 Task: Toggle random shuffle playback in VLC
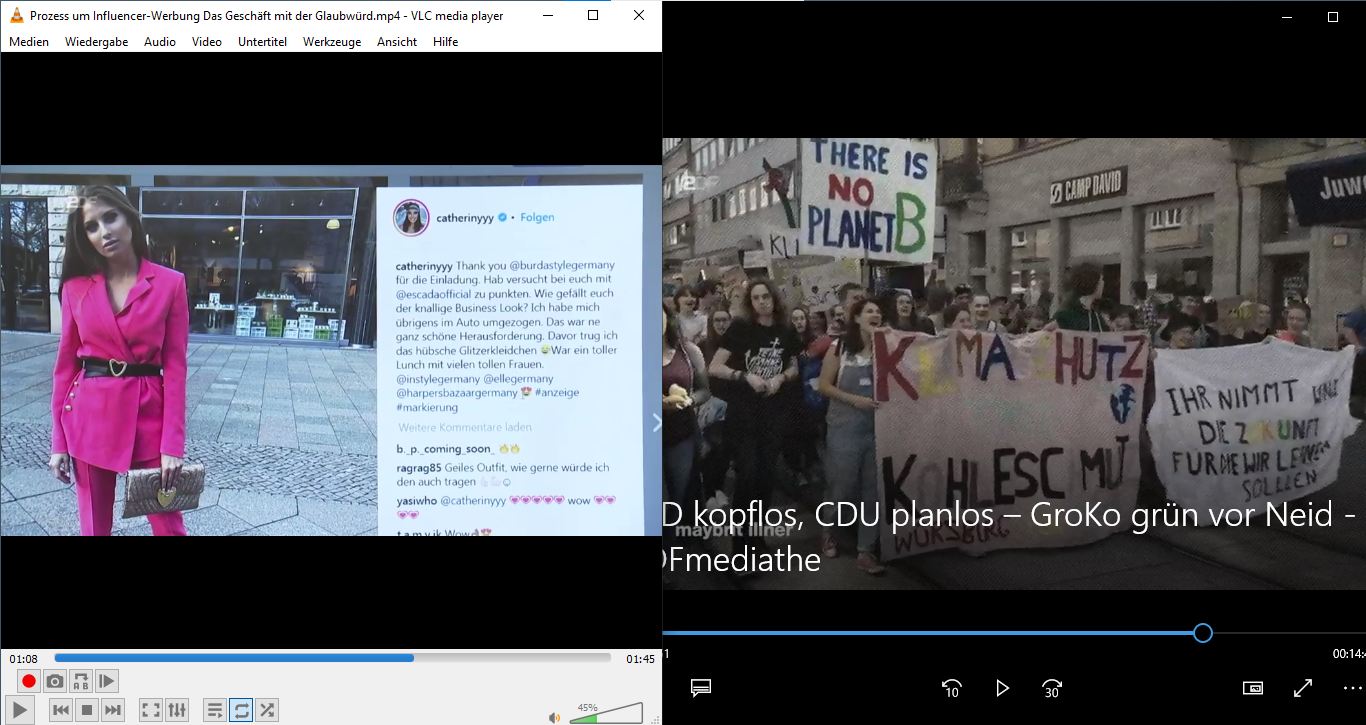(x=267, y=710)
